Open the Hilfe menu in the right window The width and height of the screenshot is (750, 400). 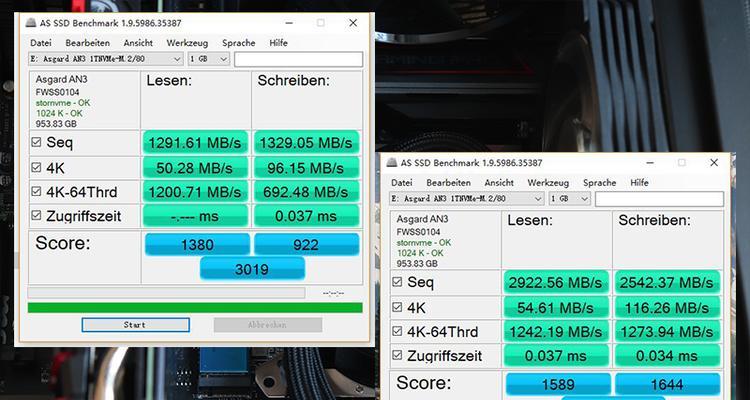[x=640, y=183]
